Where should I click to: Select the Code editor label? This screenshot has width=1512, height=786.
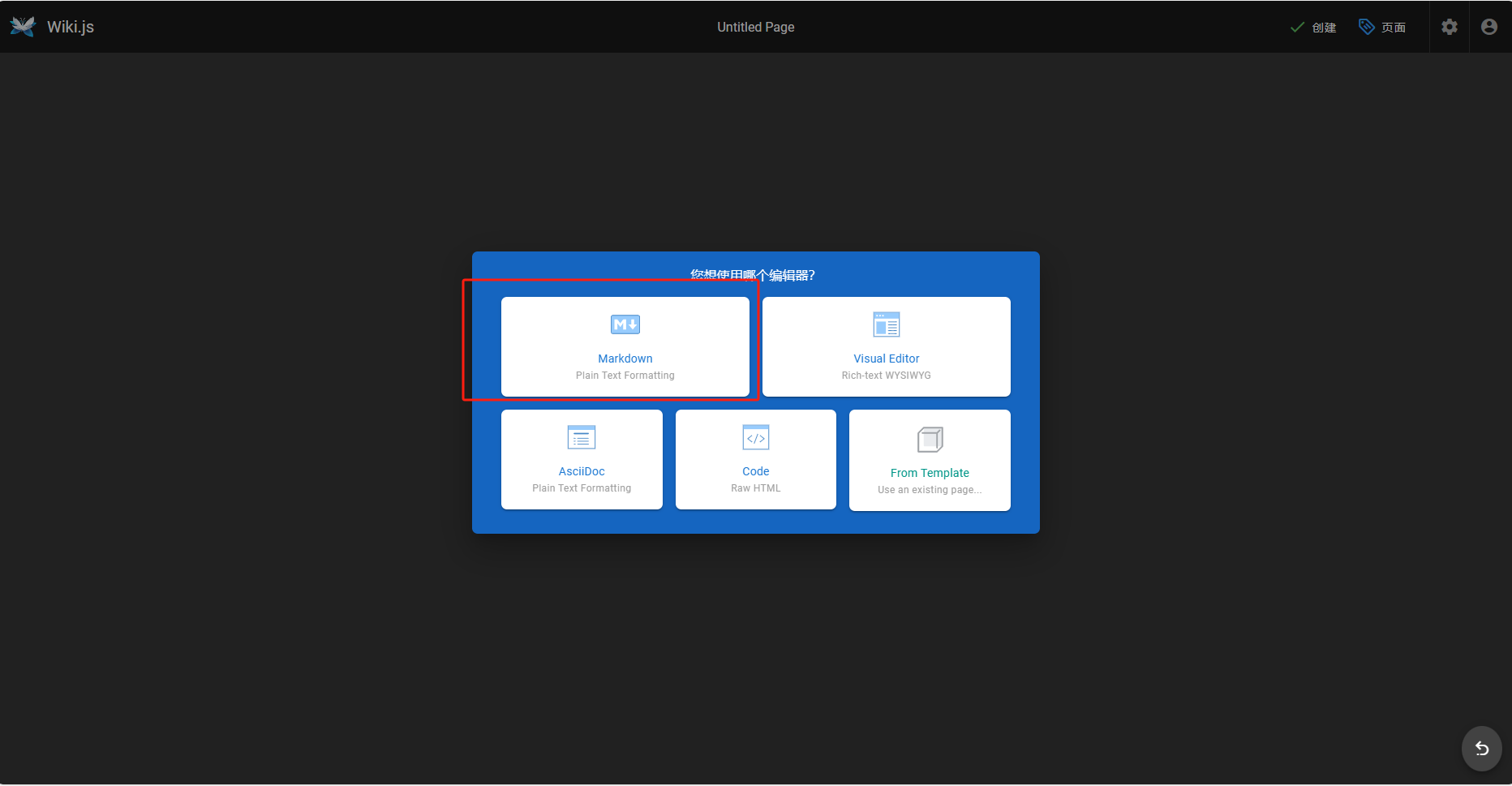pos(756,471)
